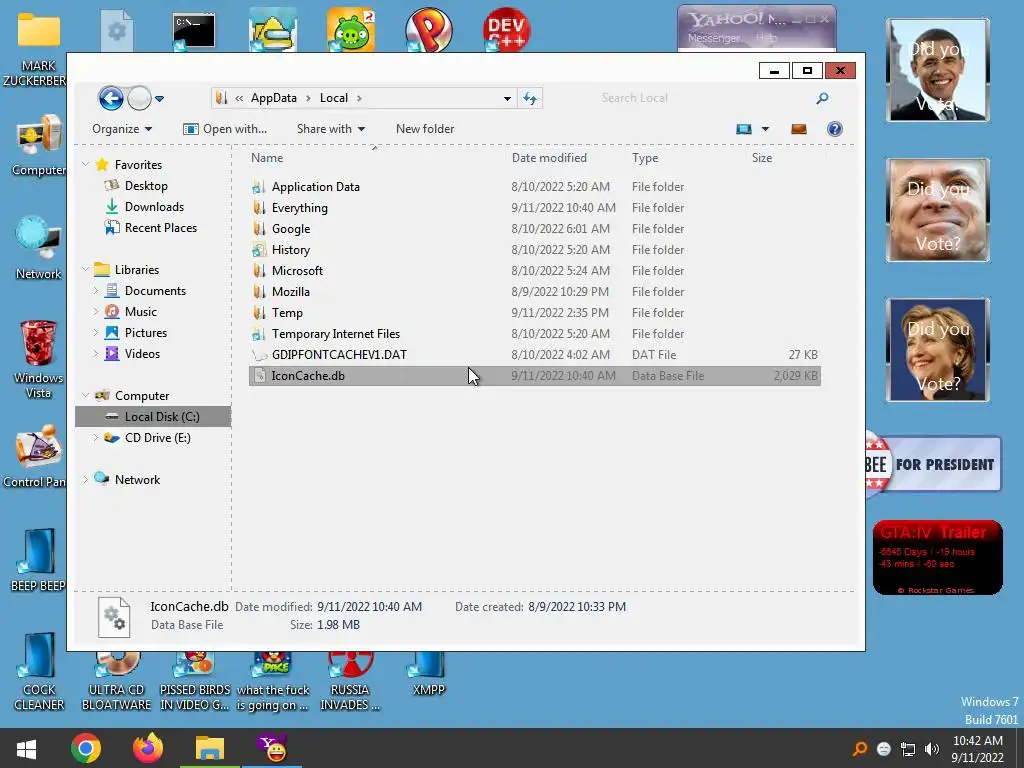
Task: Click the change view icon
Action: (744, 129)
